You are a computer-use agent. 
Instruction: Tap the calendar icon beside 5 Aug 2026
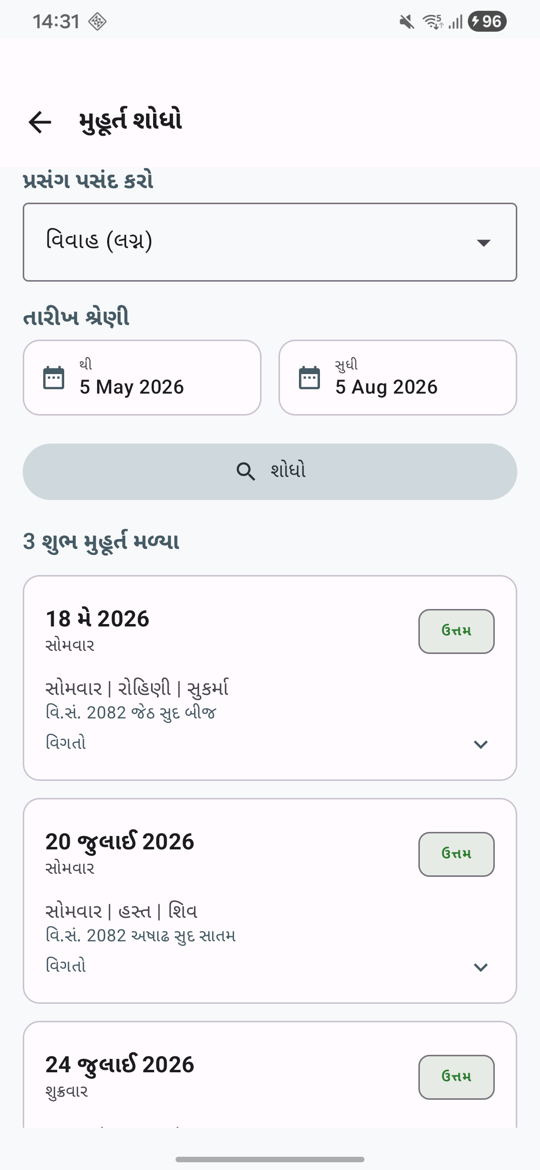[x=309, y=378]
